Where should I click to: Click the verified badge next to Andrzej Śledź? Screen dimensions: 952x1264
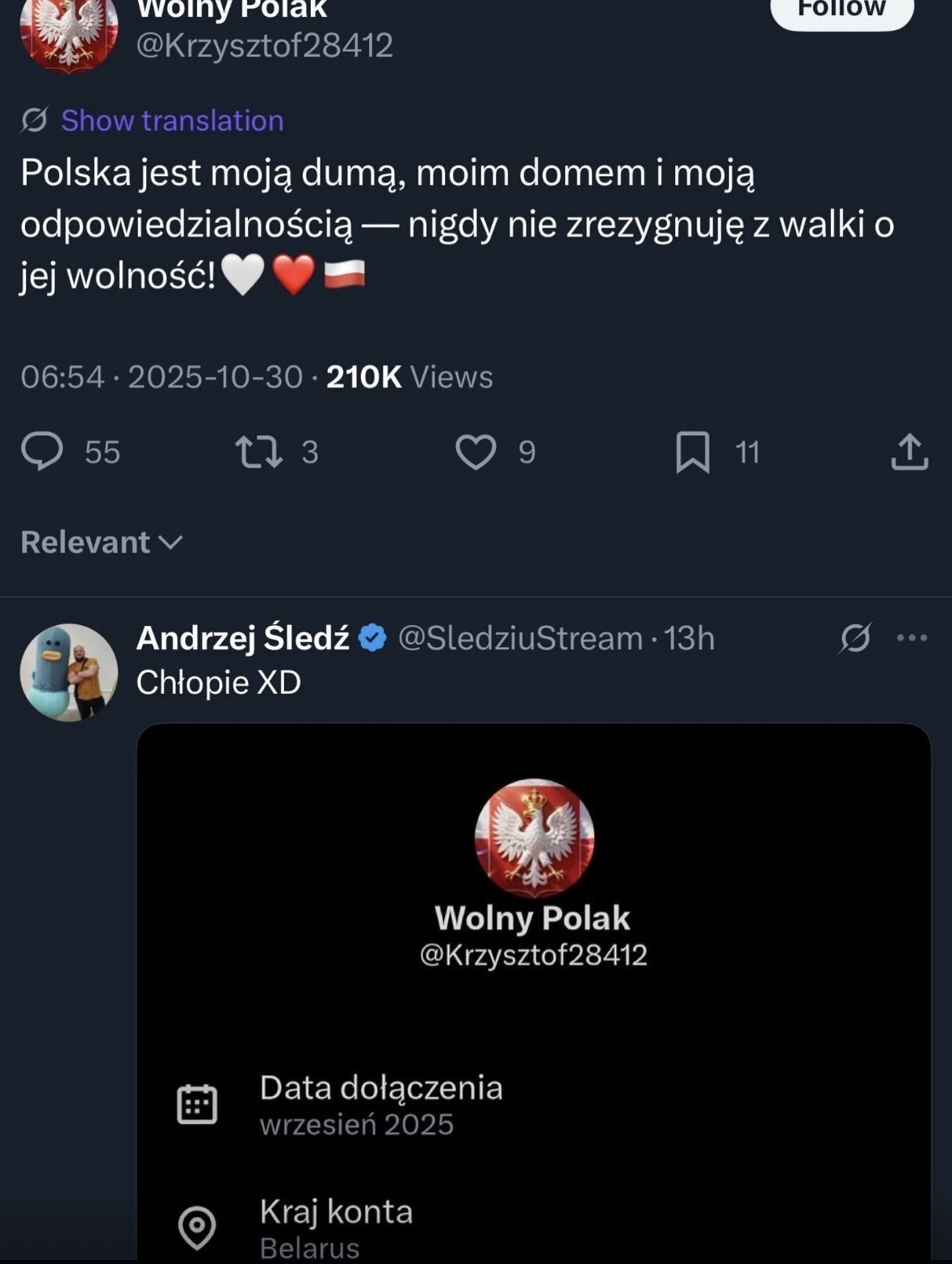(x=372, y=638)
